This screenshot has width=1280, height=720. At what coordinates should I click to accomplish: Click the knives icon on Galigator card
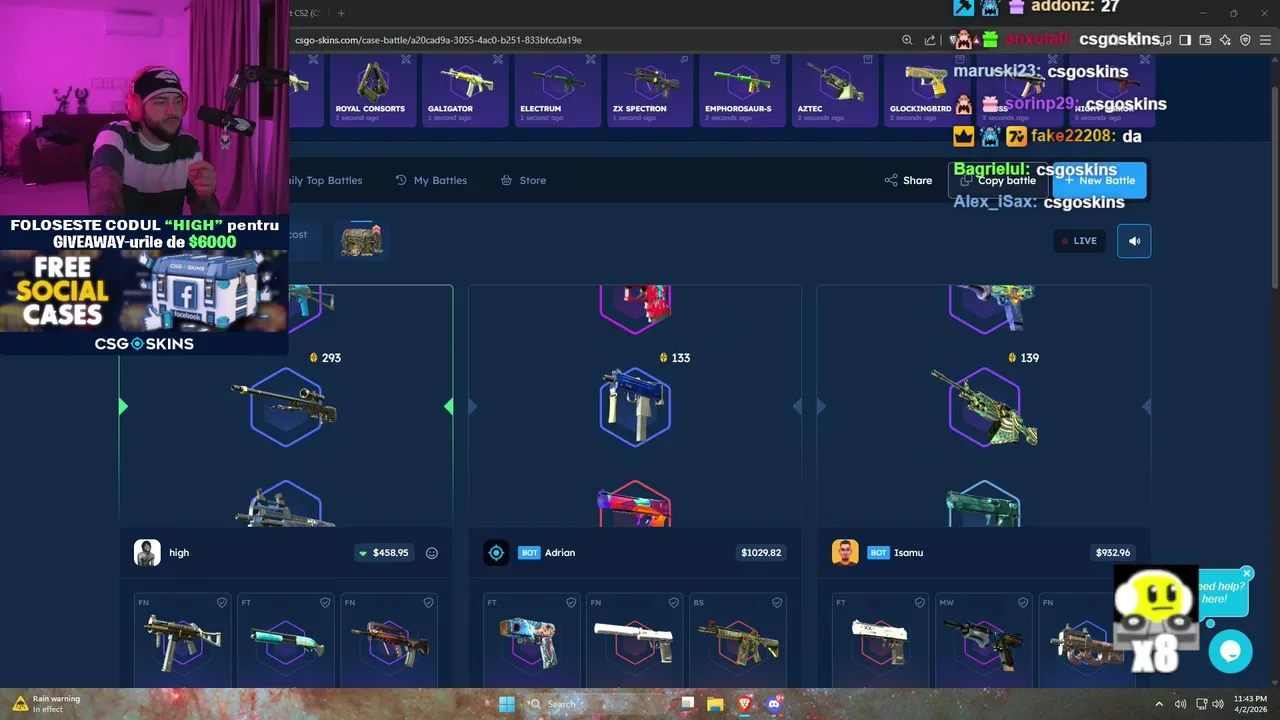click(498, 60)
